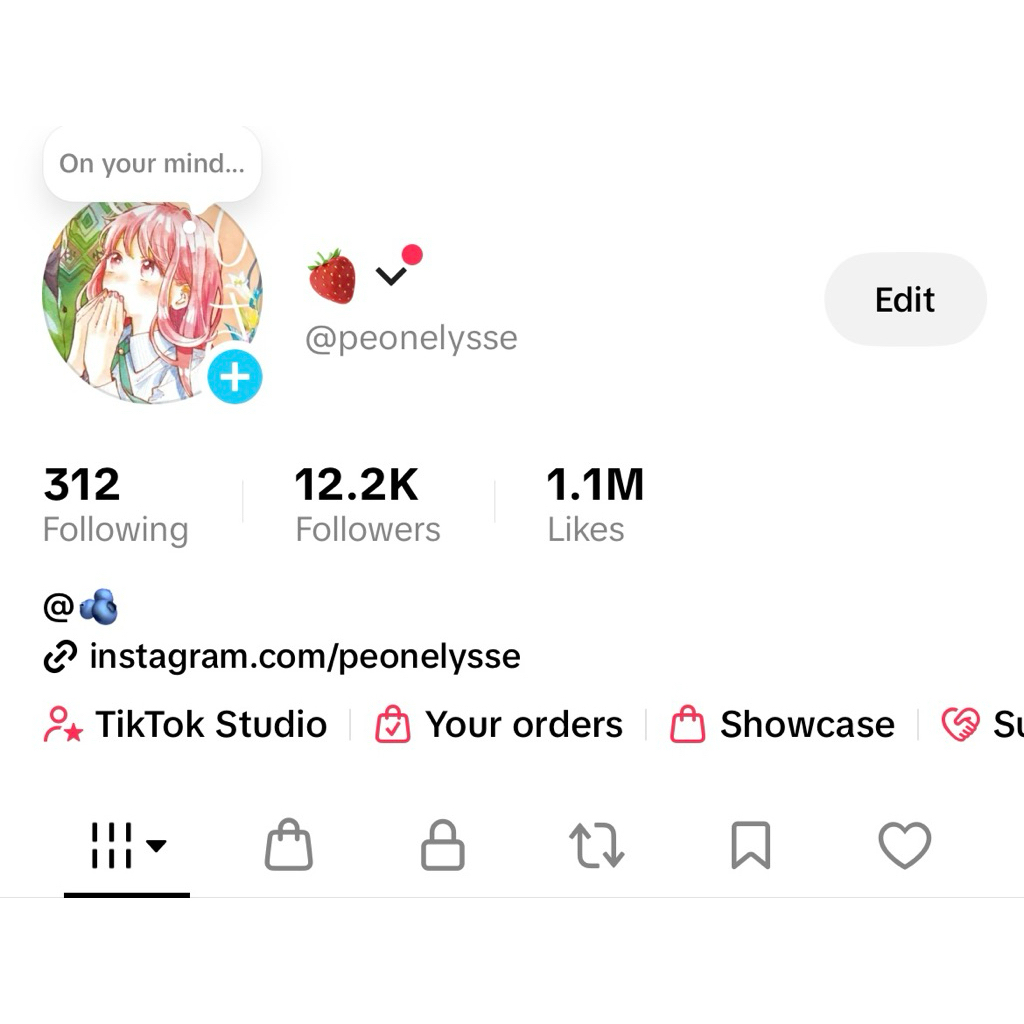Open the profile picture thumbnail
Screen dimensions: 1024x1024
(x=150, y=298)
